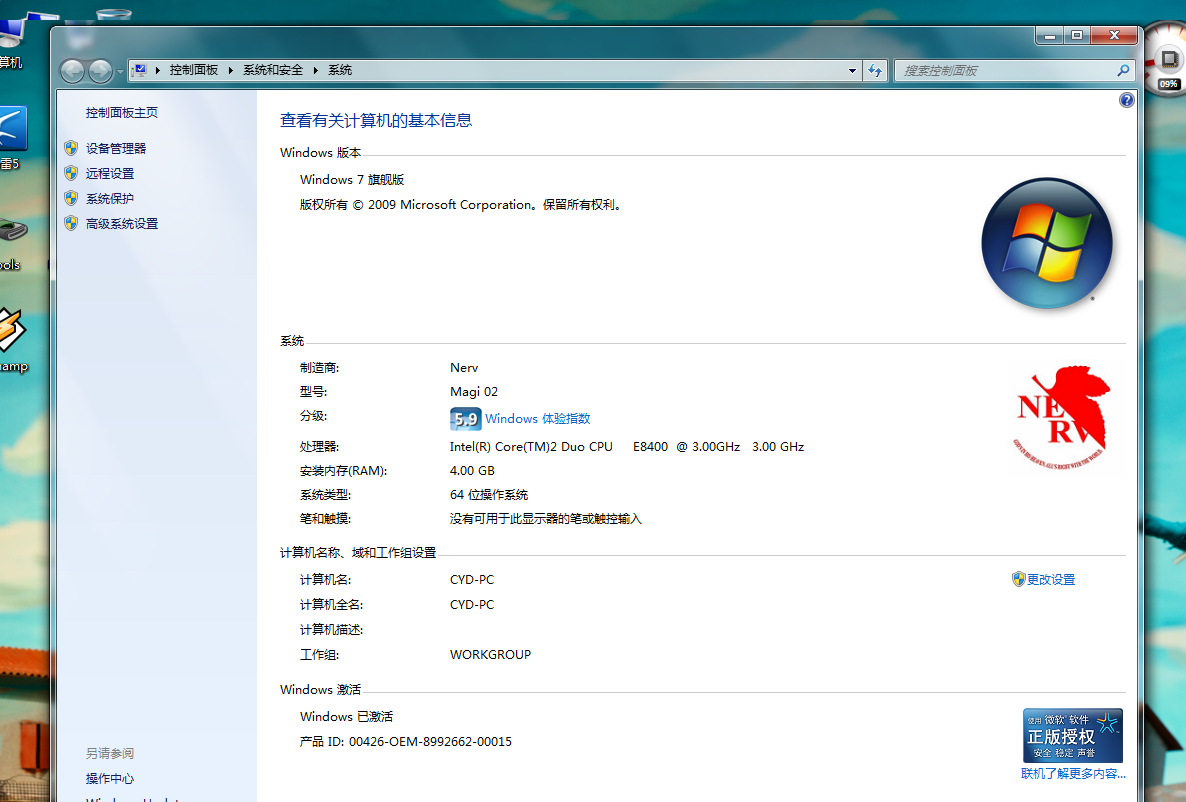Click the computer name CYD-PC value
The width and height of the screenshot is (1186, 802).
point(472,580)
